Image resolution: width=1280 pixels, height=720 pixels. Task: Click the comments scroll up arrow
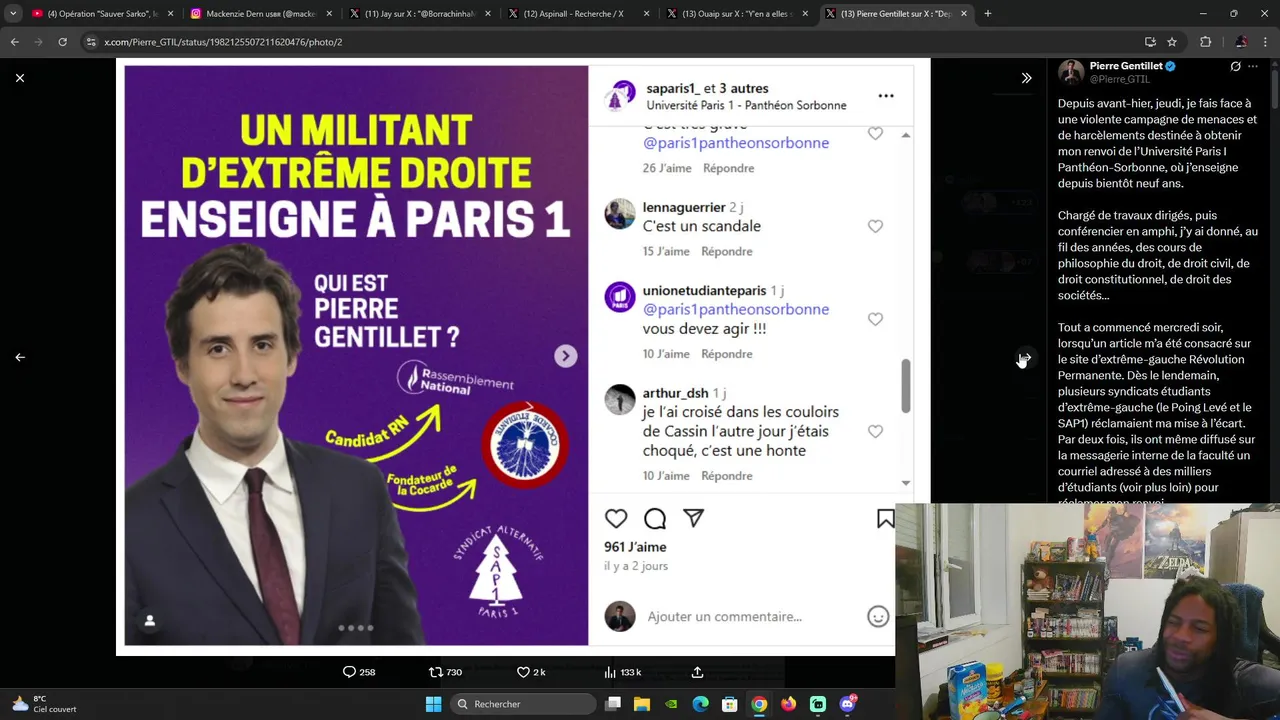[x=906, y=135]
